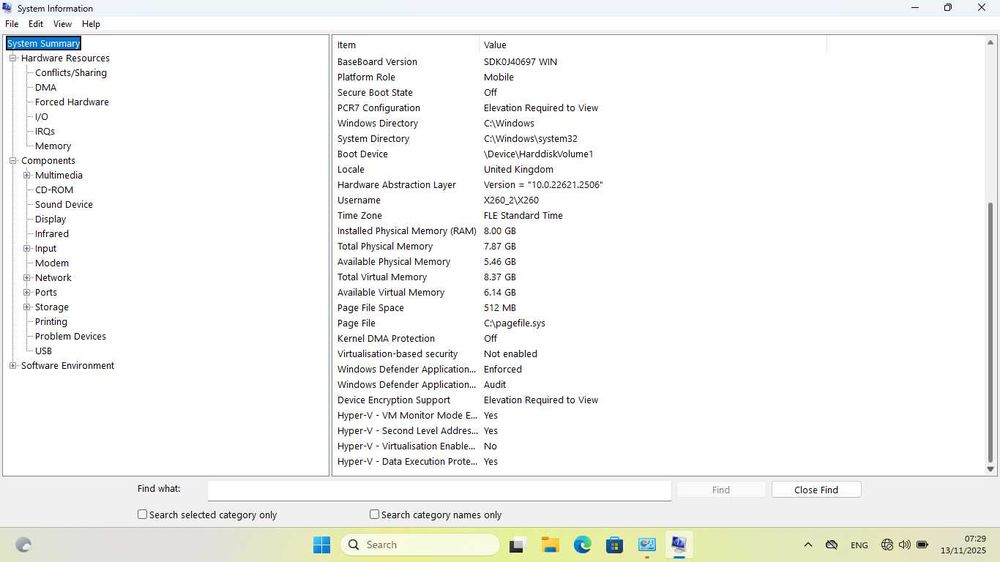Image resolution: width=1000 pixels, height=562 pixels.
Task: Open the clock and date flyout
Action: [x=963, y=545]
